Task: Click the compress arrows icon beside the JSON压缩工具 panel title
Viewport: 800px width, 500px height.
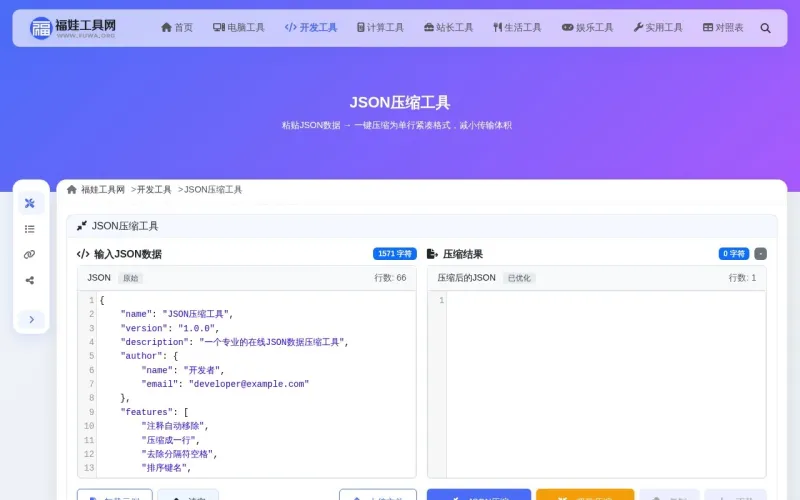Action: (x=82, y=226)
